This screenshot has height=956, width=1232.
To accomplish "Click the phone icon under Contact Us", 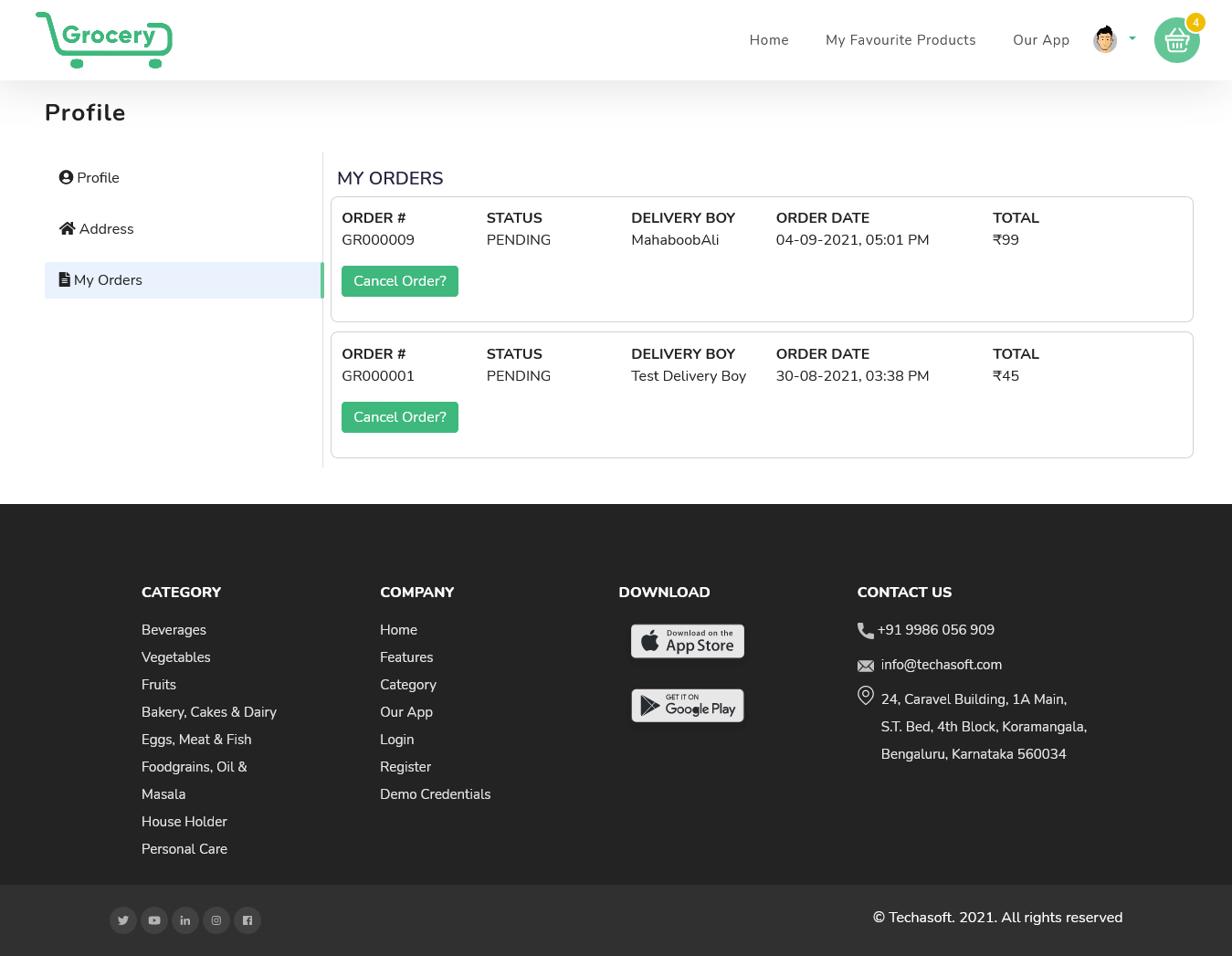I will pos(866,630).
